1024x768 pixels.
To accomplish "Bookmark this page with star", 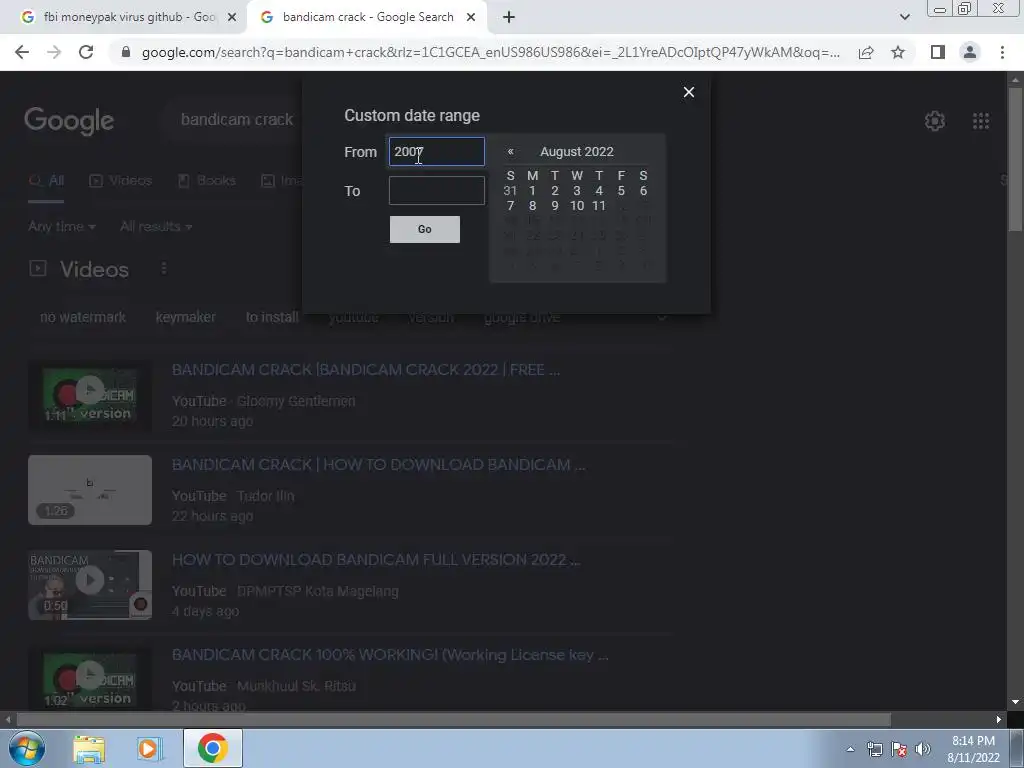I will point(898,52).
